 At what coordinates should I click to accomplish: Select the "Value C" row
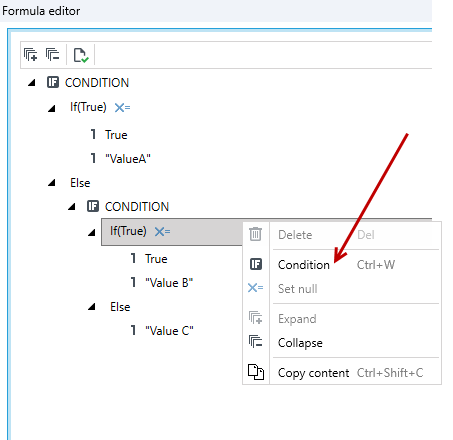169,331
